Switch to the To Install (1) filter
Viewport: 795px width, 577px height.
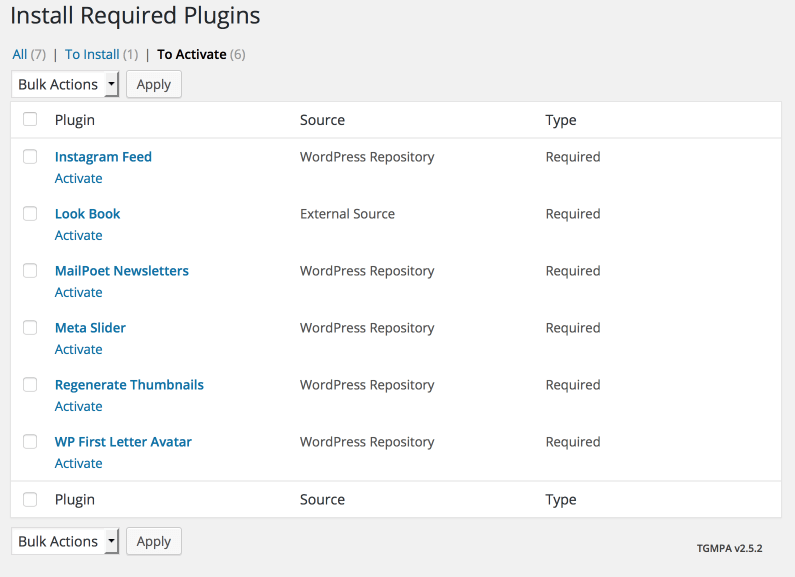coord(101,54)
